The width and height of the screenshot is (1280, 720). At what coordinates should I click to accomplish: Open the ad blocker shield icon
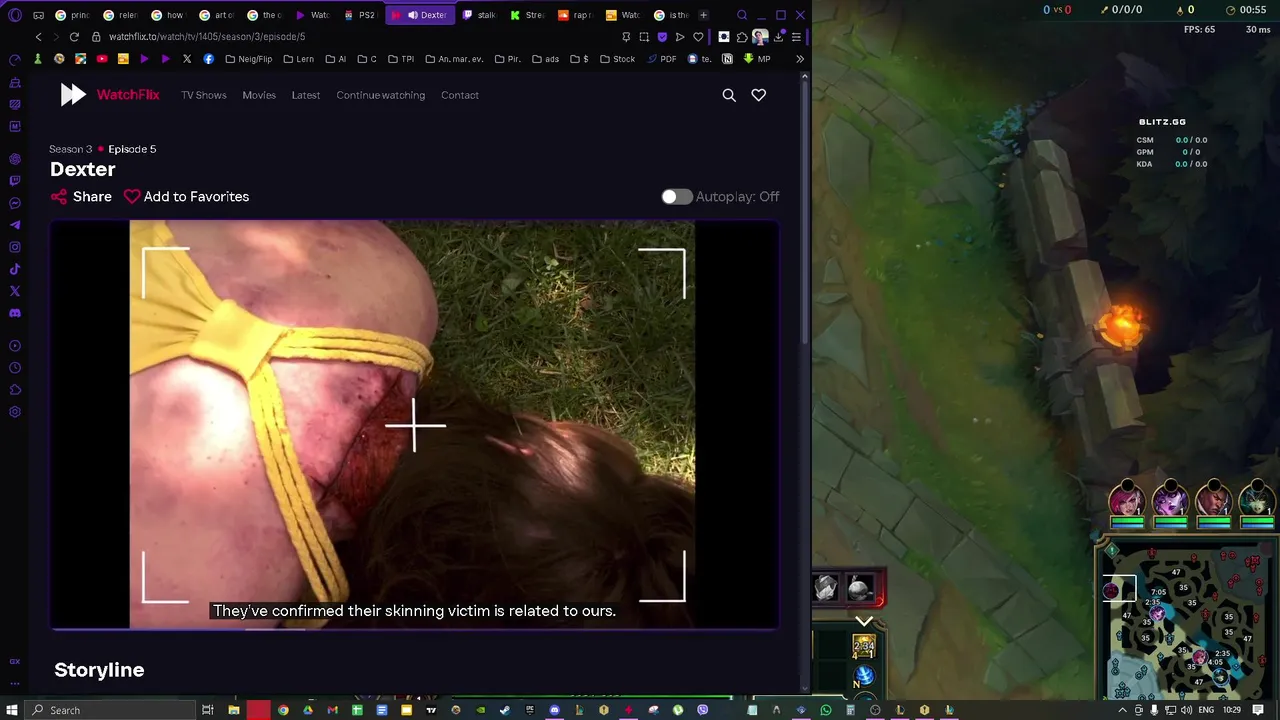(662, 37)
